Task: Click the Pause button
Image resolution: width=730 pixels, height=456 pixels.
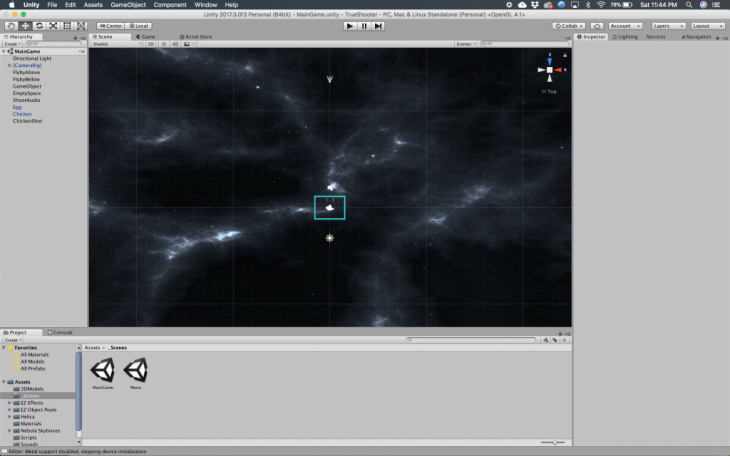Action: coord(364,25)
